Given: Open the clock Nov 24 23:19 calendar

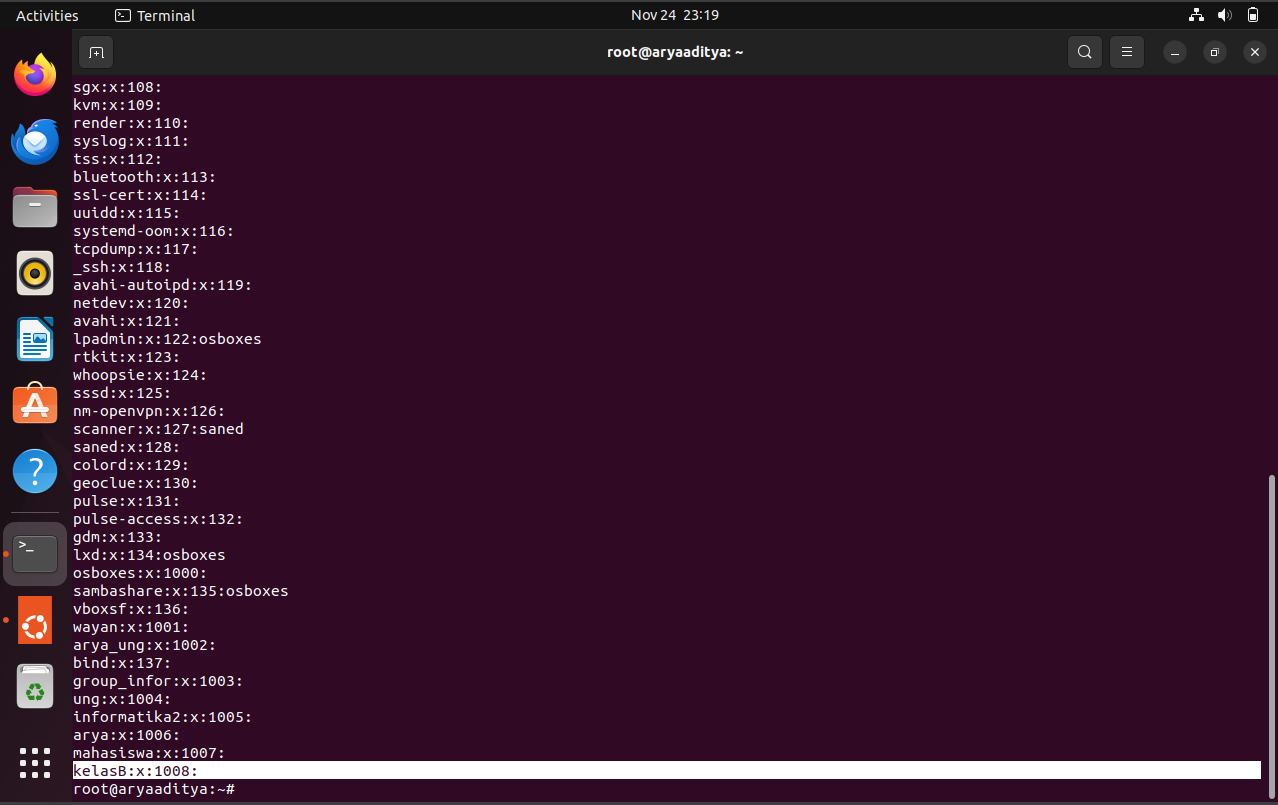Looking at the screenshot, I should 675,15.
